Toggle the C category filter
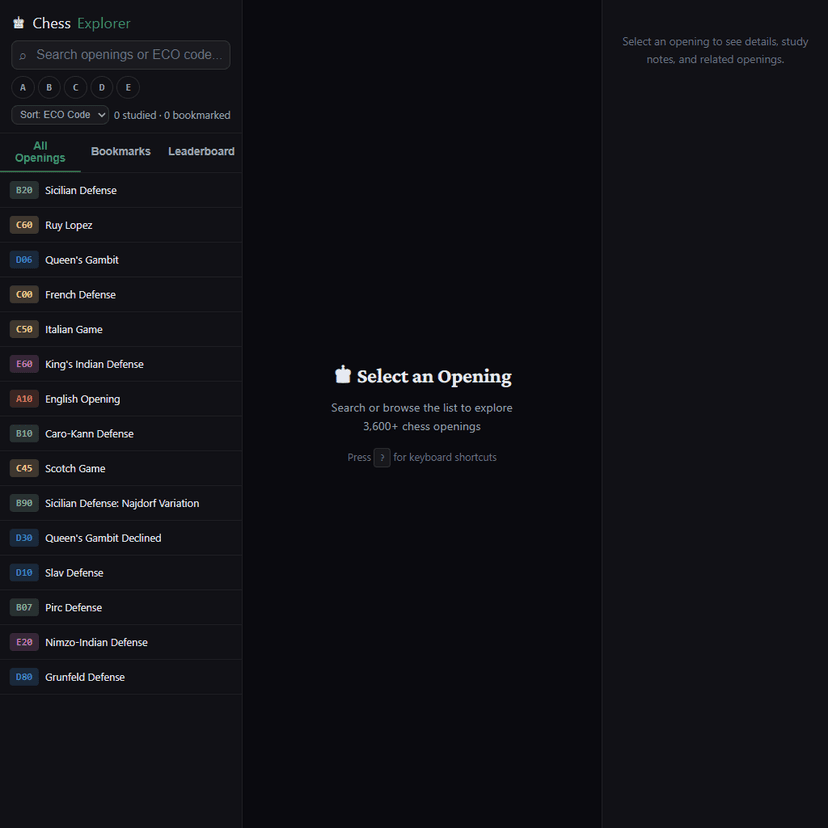 (76, 88)
